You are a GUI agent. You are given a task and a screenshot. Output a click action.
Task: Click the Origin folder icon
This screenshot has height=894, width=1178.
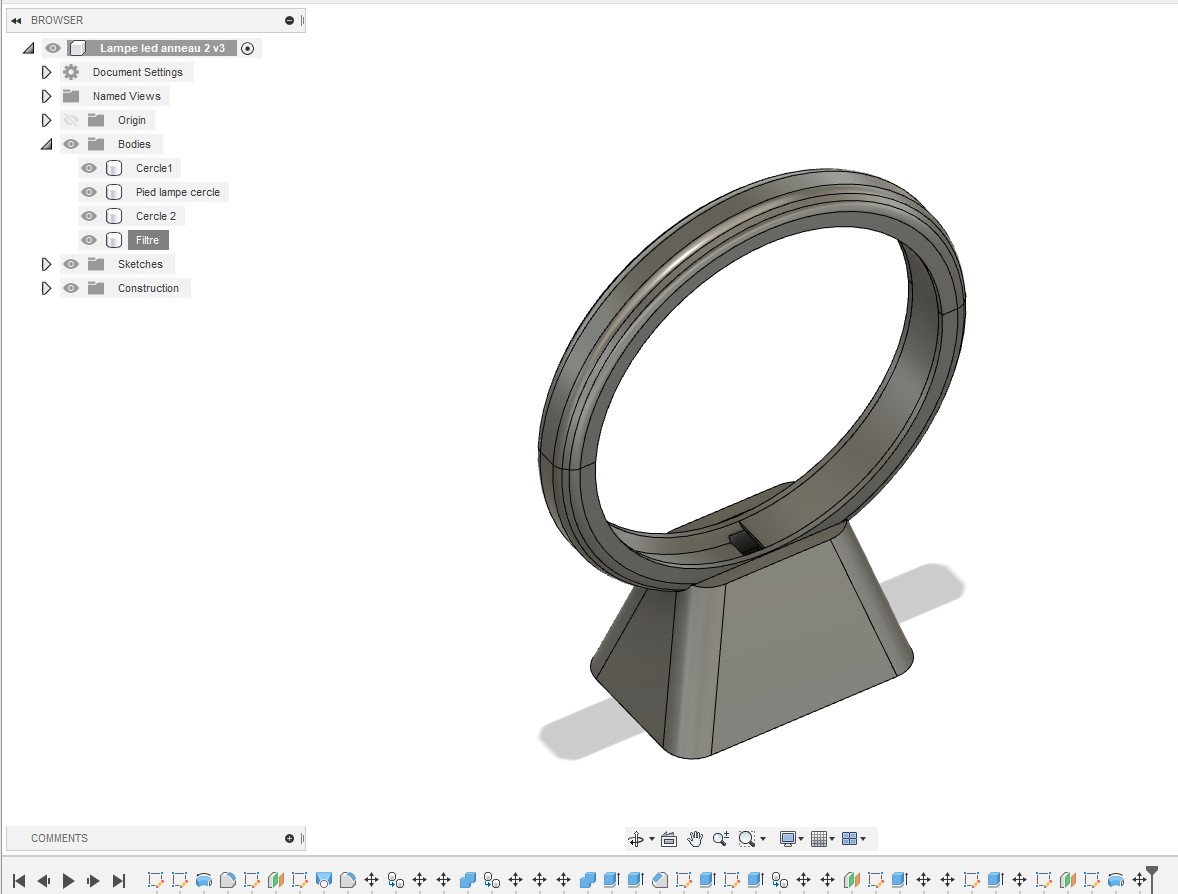click(95, 120)
